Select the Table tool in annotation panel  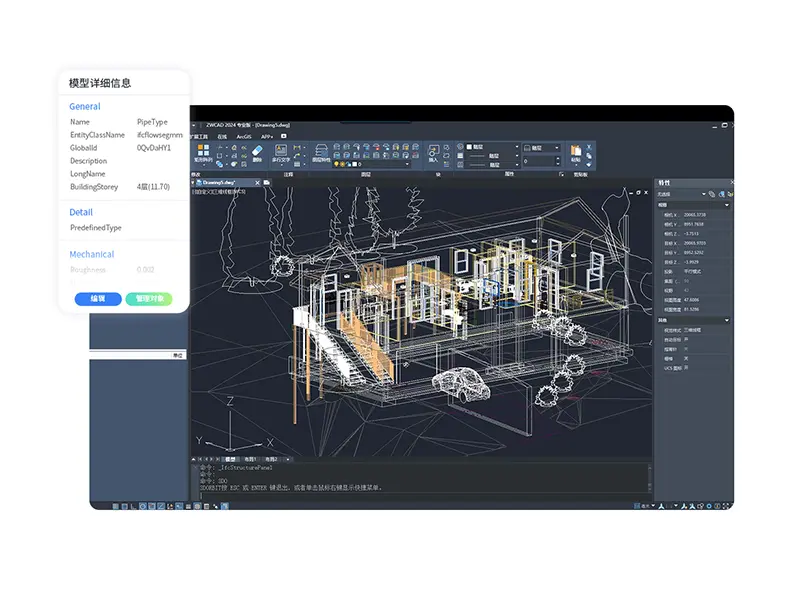point(296,164)
